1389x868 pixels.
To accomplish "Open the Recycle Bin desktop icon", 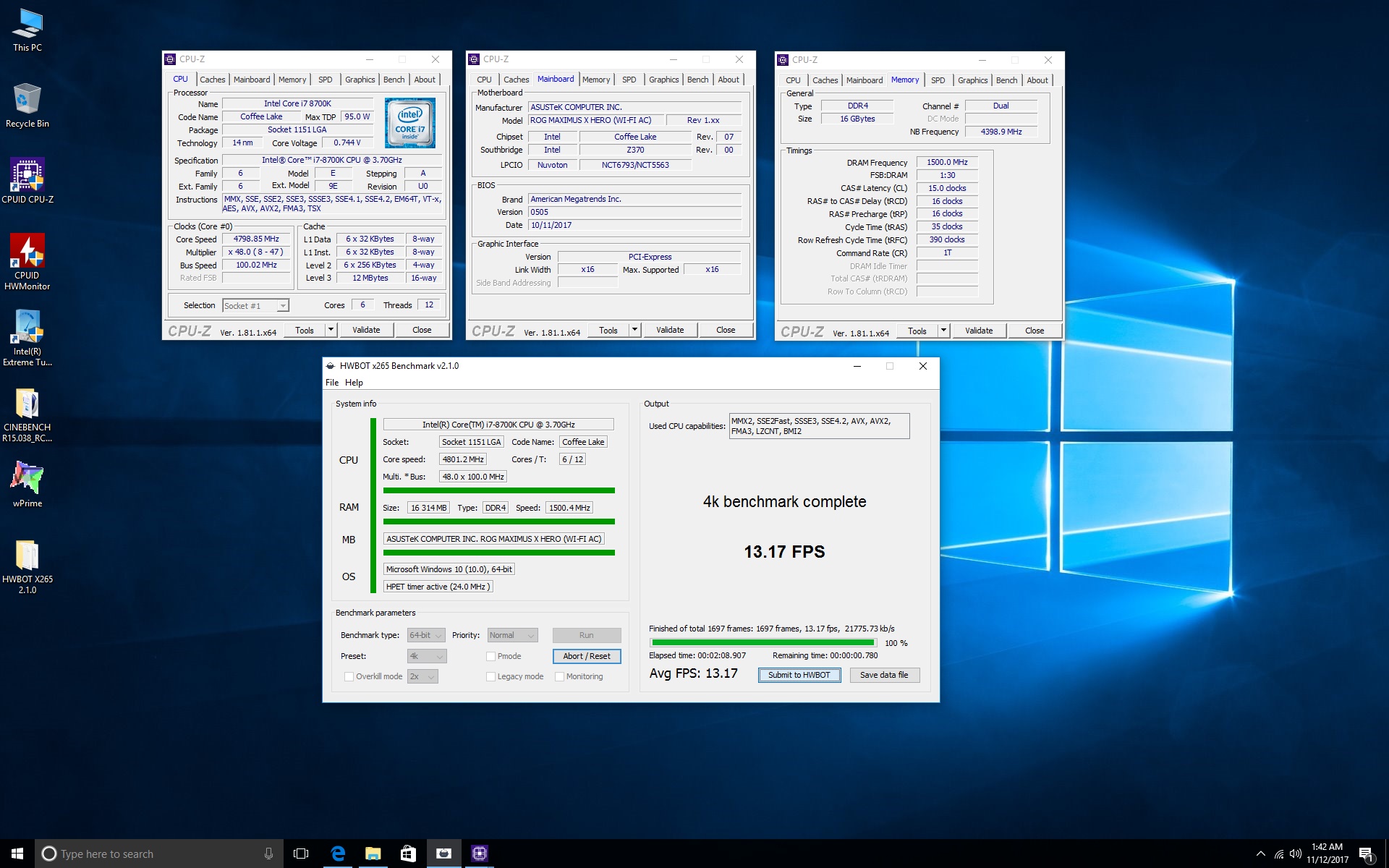I will (27, 106).
